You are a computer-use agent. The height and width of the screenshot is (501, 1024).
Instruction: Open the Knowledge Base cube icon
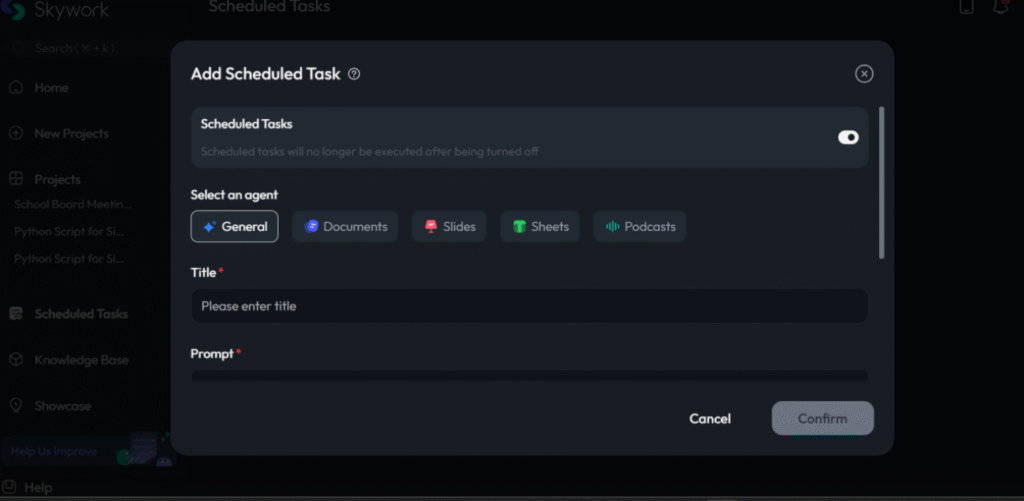[x=16, y=360]
